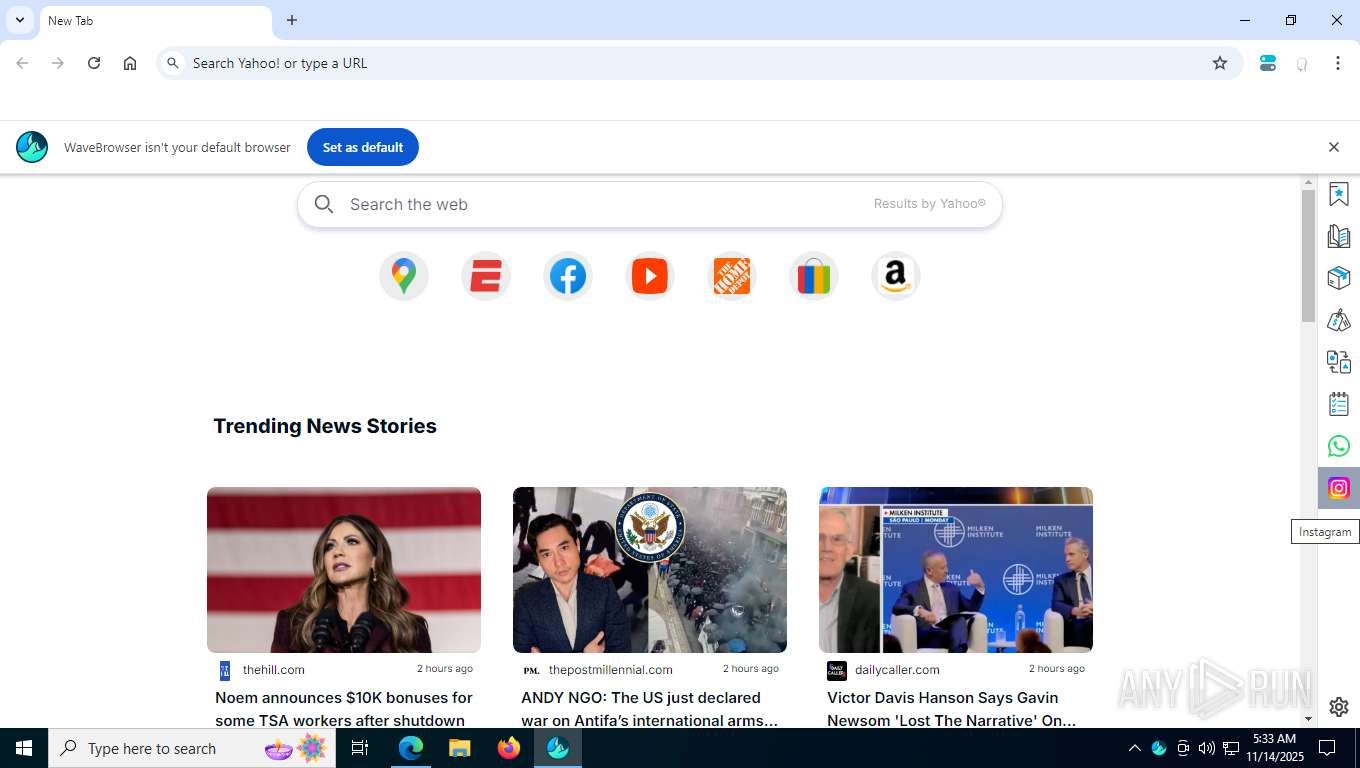Click Set as default button
Image resolution: width=1360 pixels, height=768 pixels.
363,147
